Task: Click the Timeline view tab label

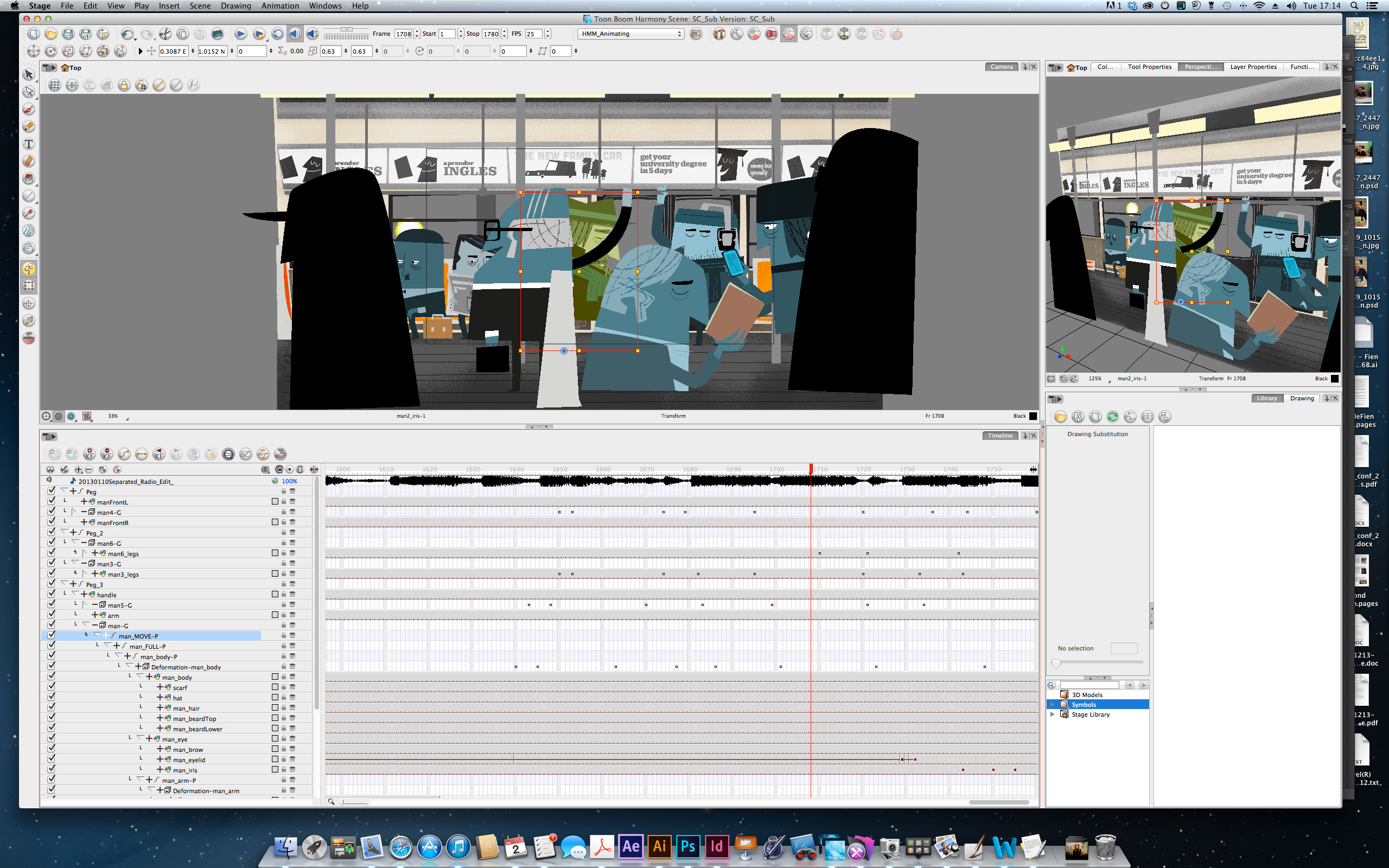Action: click(x=1001, y=436)
